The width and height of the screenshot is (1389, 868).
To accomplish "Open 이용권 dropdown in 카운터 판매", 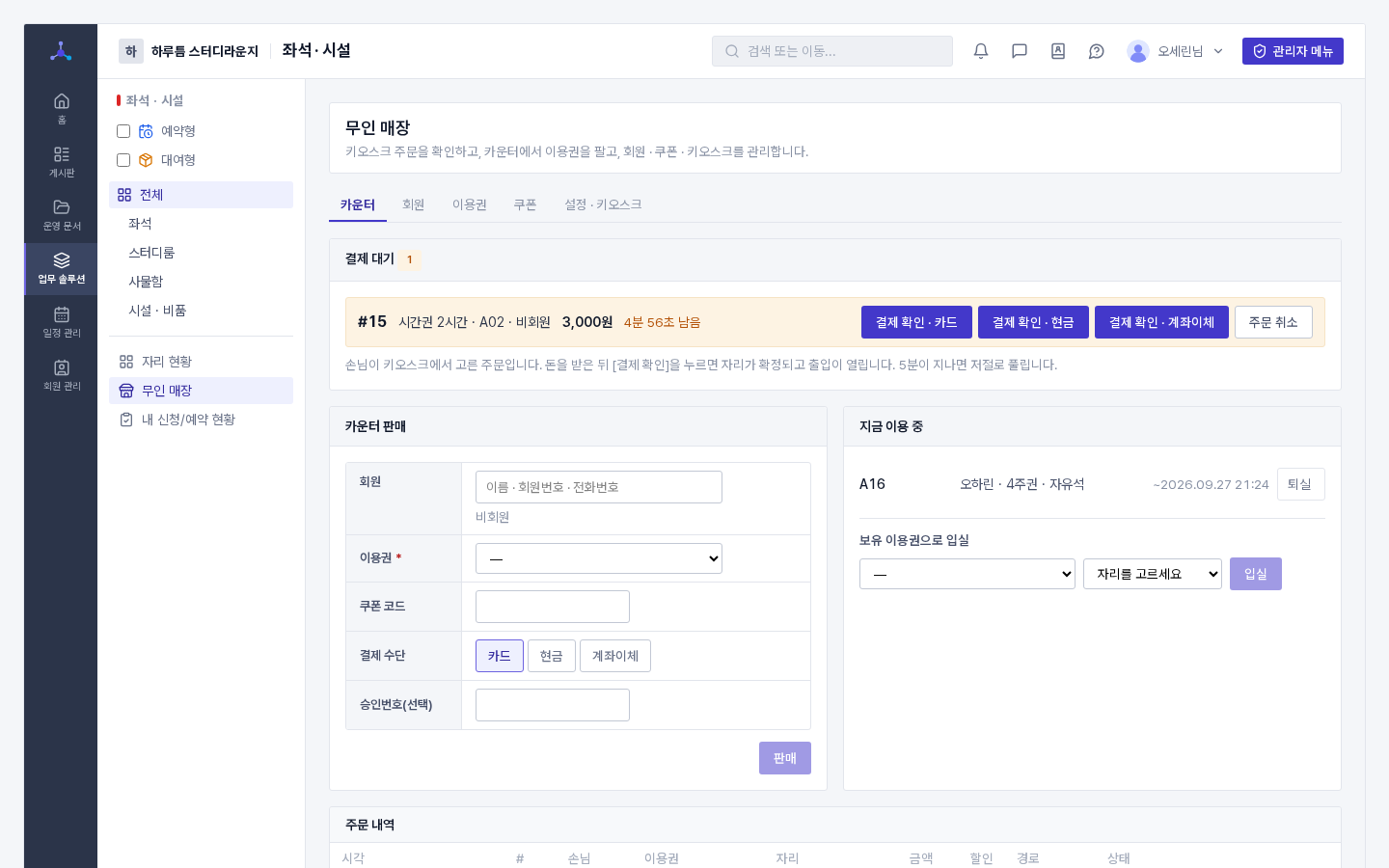I will pos(599,558).
